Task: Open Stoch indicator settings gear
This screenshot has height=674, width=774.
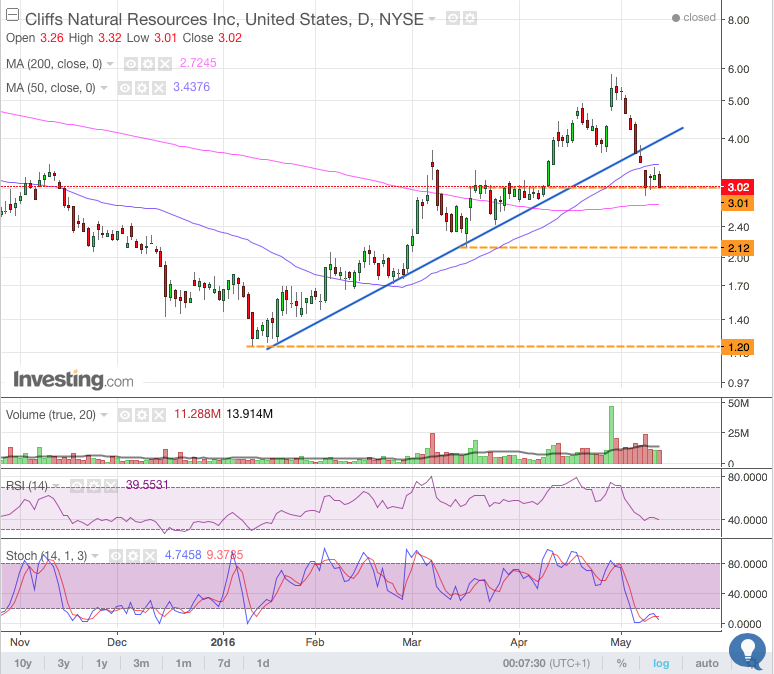Action: coord(133,556)
